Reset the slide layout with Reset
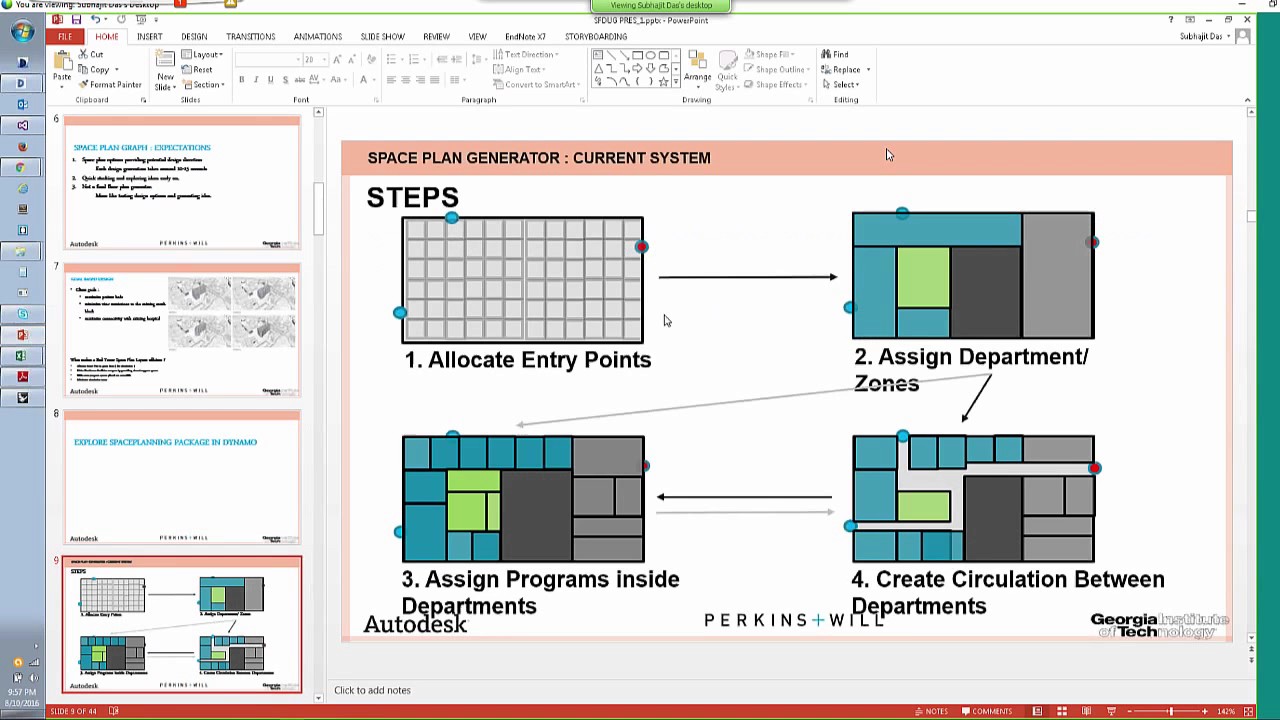 click(197, 70)
